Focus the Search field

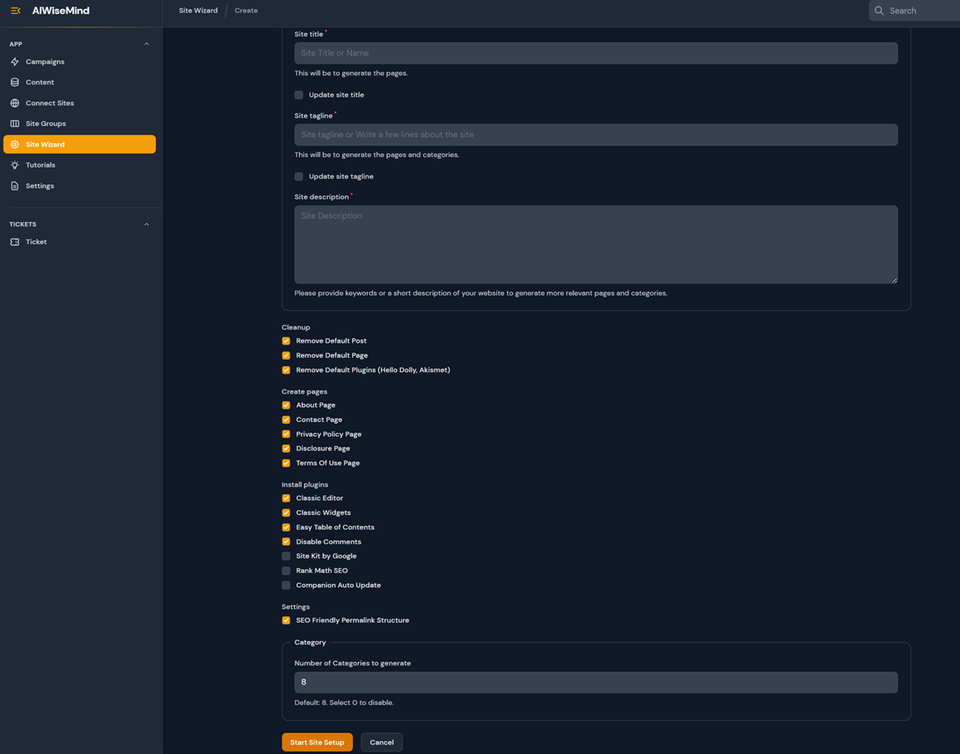pyautogui.click(x=915, y=10)
